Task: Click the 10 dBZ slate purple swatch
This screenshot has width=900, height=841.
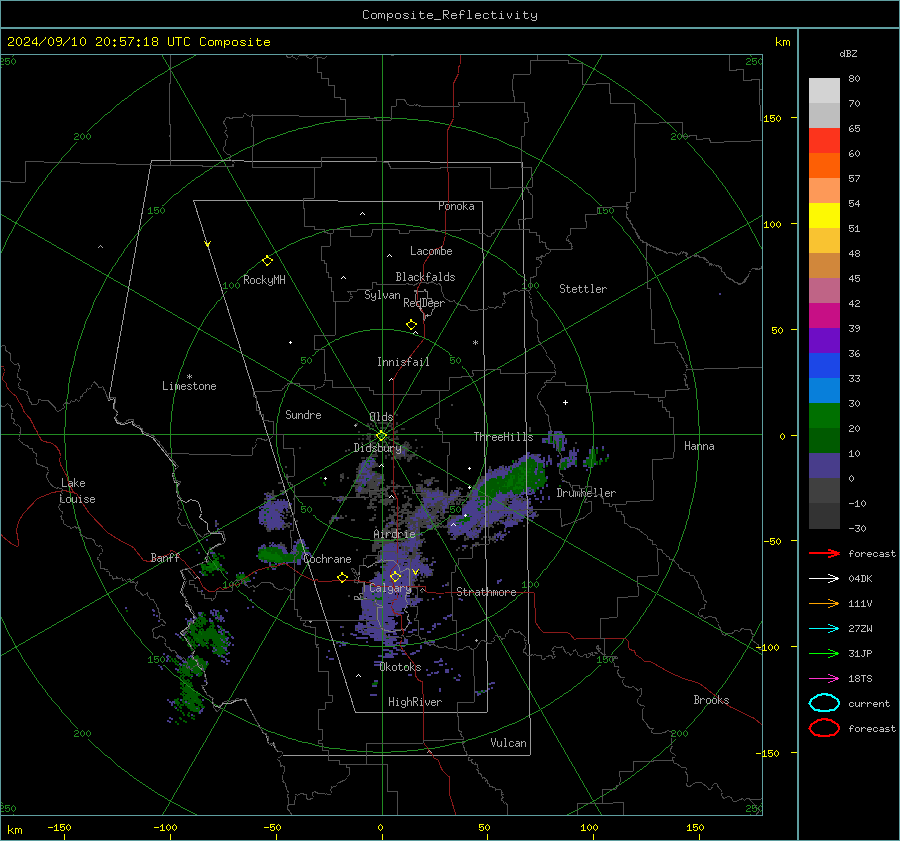Action: (824, 466)
